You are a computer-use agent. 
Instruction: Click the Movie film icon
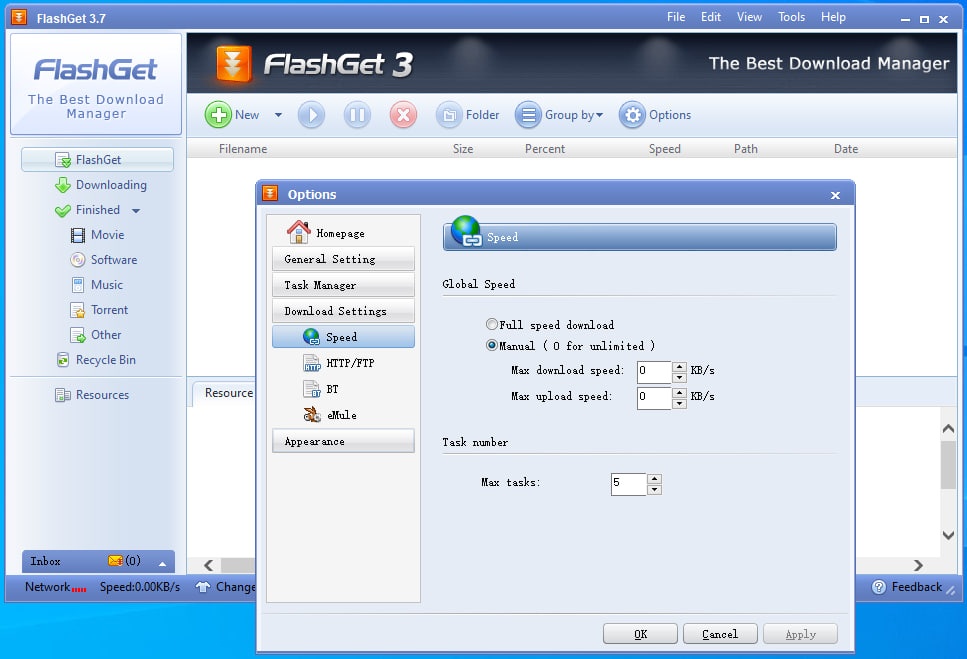click(x=78, y=235)
